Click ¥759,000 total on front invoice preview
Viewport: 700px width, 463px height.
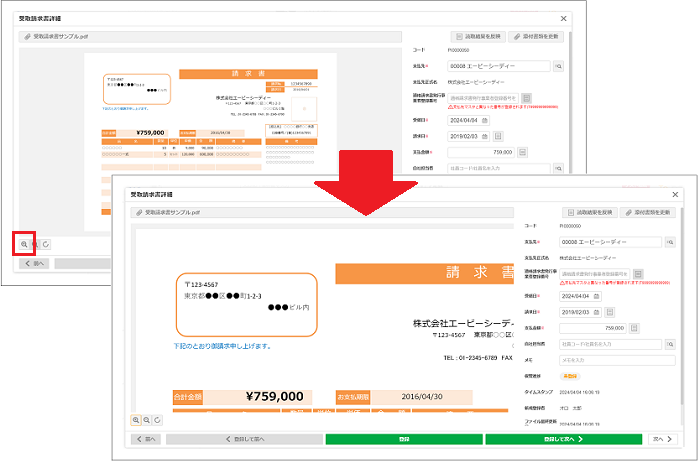tap(275, 396)
